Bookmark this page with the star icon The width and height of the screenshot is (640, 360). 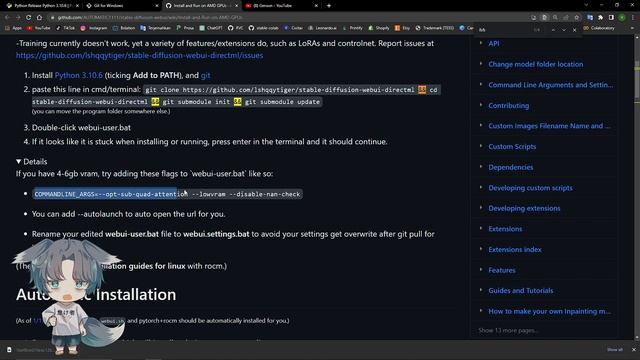coord(577,17)
